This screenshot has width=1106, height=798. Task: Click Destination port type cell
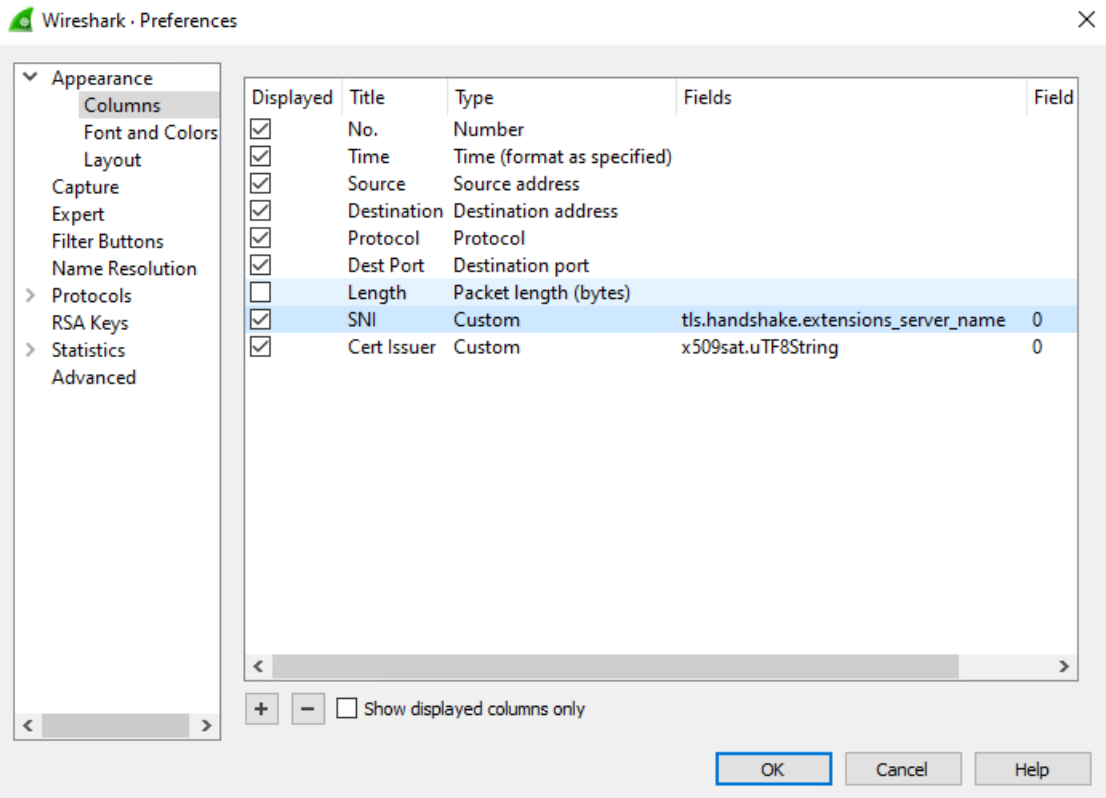tap(521, 265)
